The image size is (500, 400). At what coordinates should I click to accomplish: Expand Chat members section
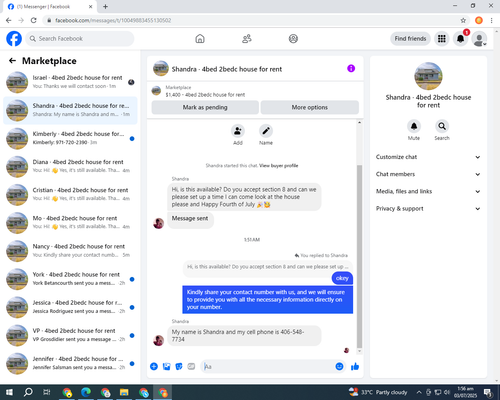tap(428, 174)
